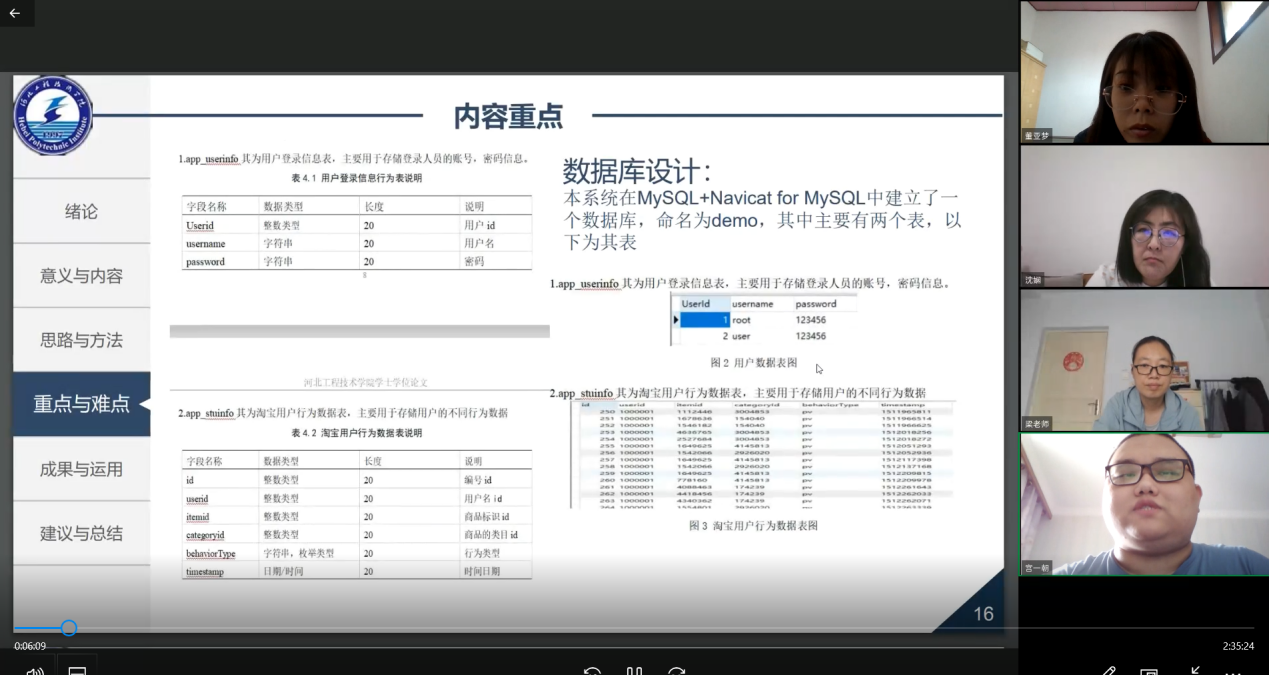Go to the 成果与运用 section

click(82, 469)
